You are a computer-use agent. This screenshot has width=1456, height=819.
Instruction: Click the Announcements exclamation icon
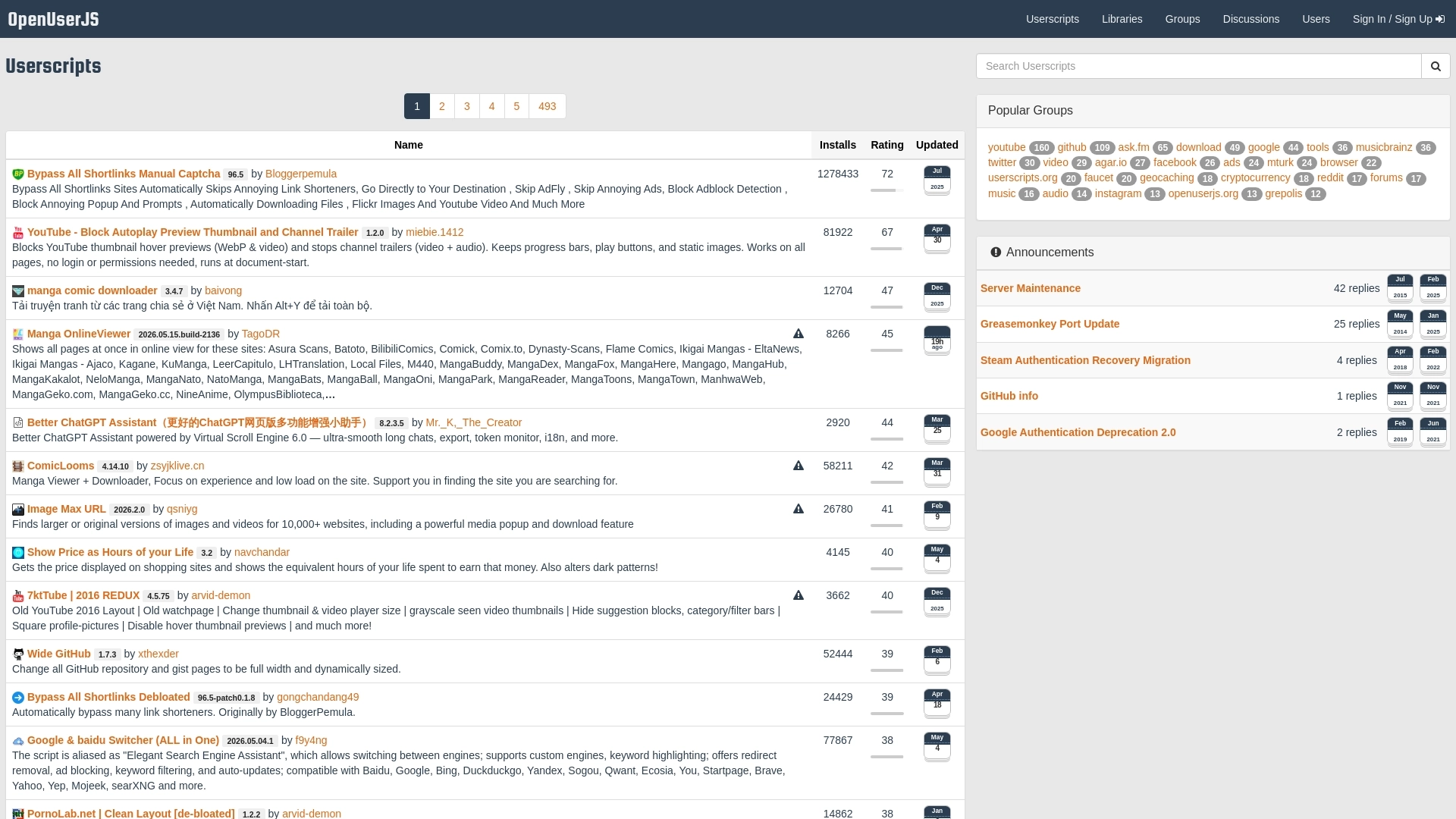(x=996, y=253)
